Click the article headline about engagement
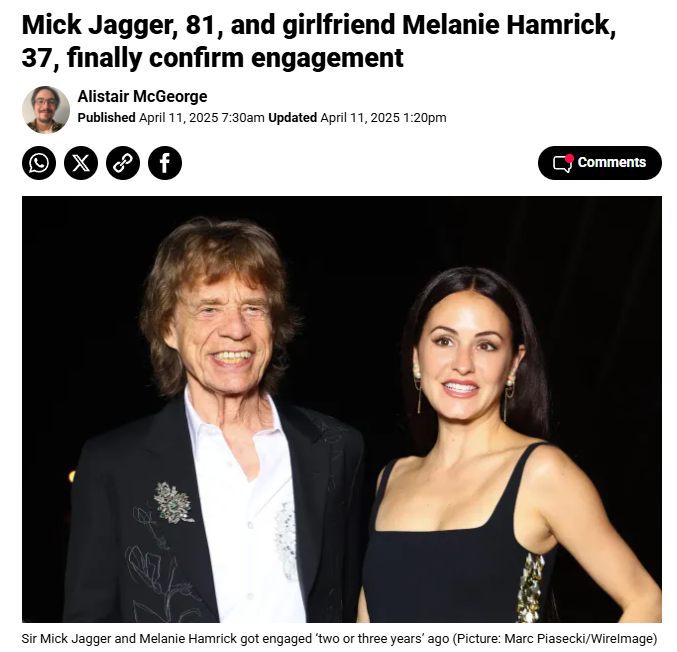This screenshot has width=677, height=652. pos(319,41)
